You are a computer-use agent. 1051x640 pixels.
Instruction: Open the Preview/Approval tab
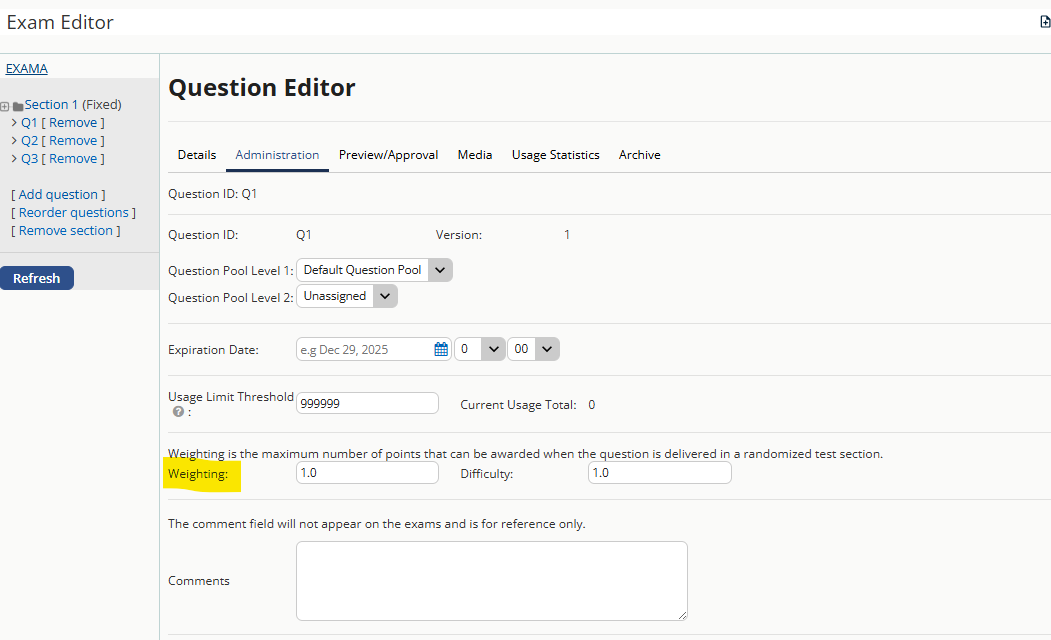pos(388,155)
